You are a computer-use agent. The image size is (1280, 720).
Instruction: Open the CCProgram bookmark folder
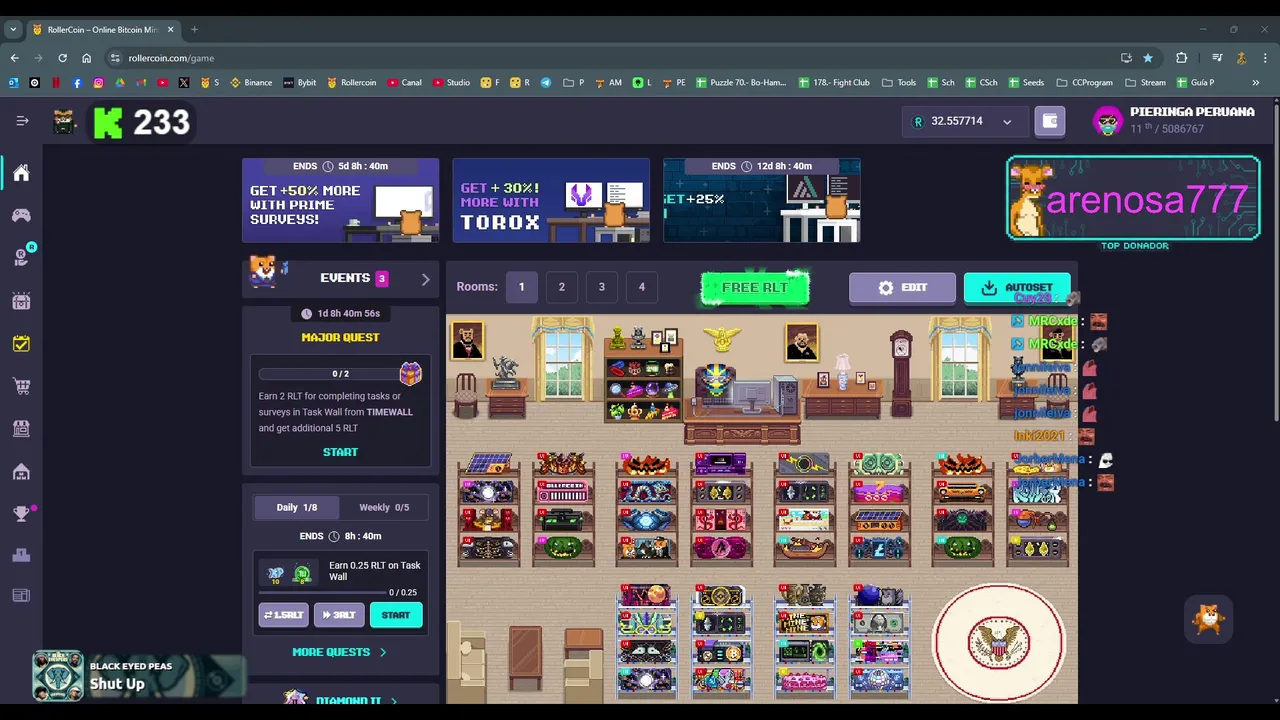[1083, 83]
